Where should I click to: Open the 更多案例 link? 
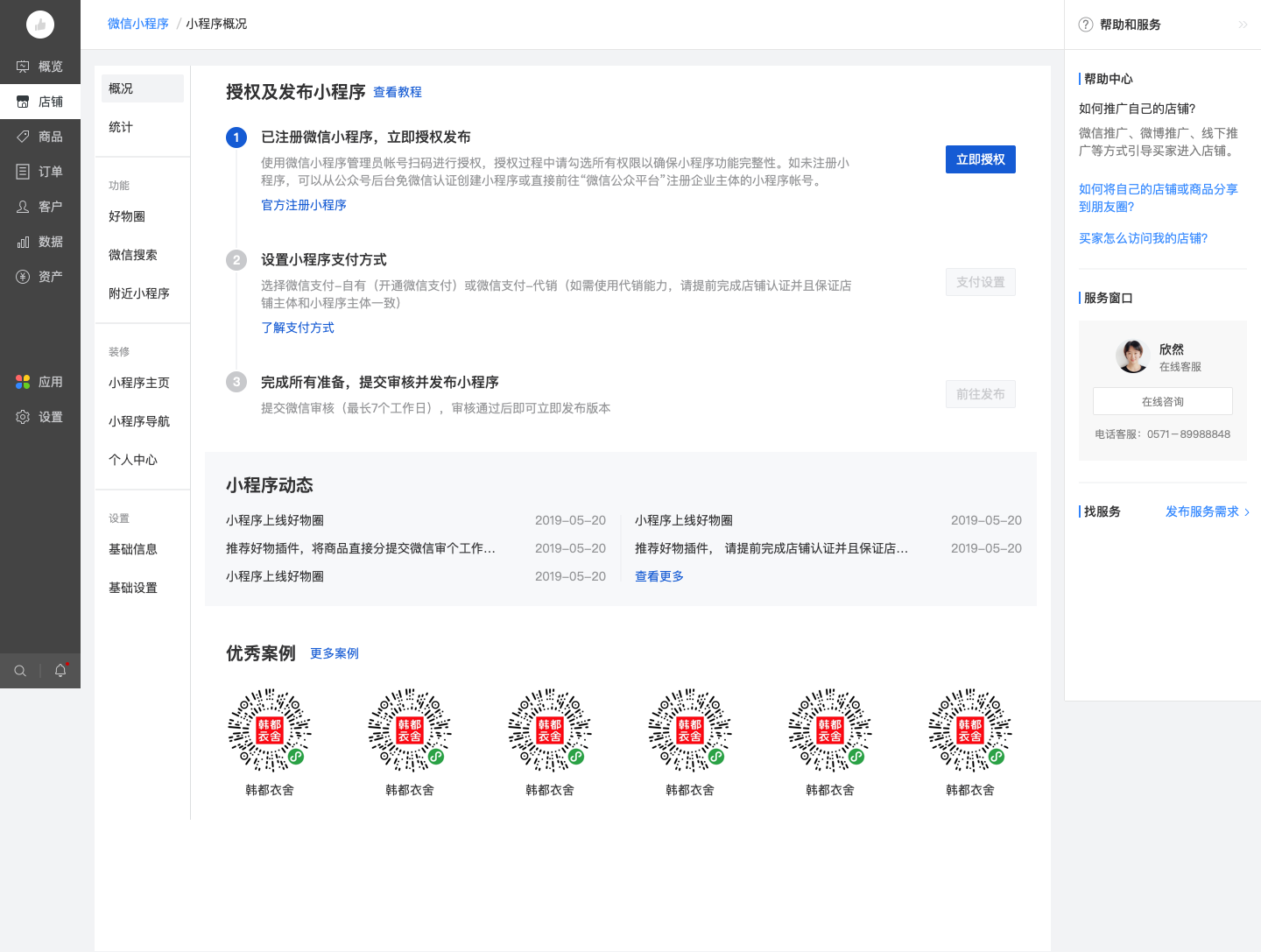coord(335,653)
